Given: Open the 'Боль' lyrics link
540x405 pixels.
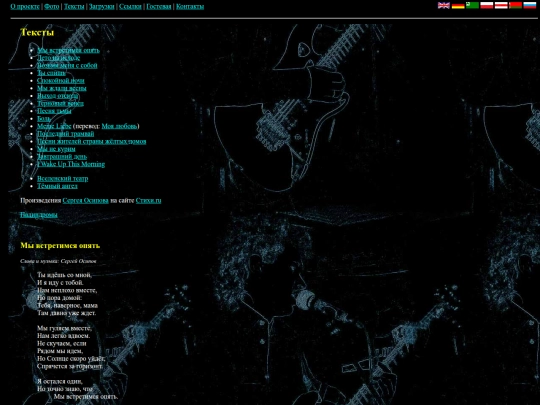Looking at the screenshot, I should 44,118.
